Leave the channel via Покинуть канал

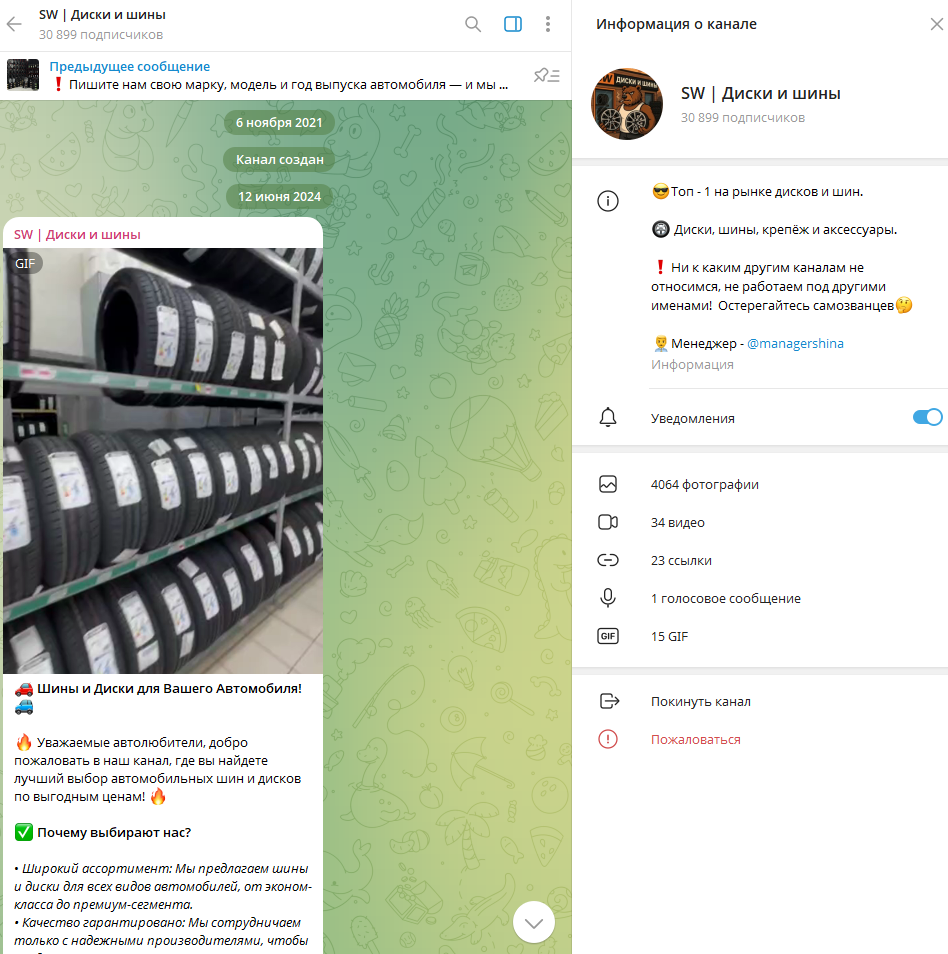(700, 702)
